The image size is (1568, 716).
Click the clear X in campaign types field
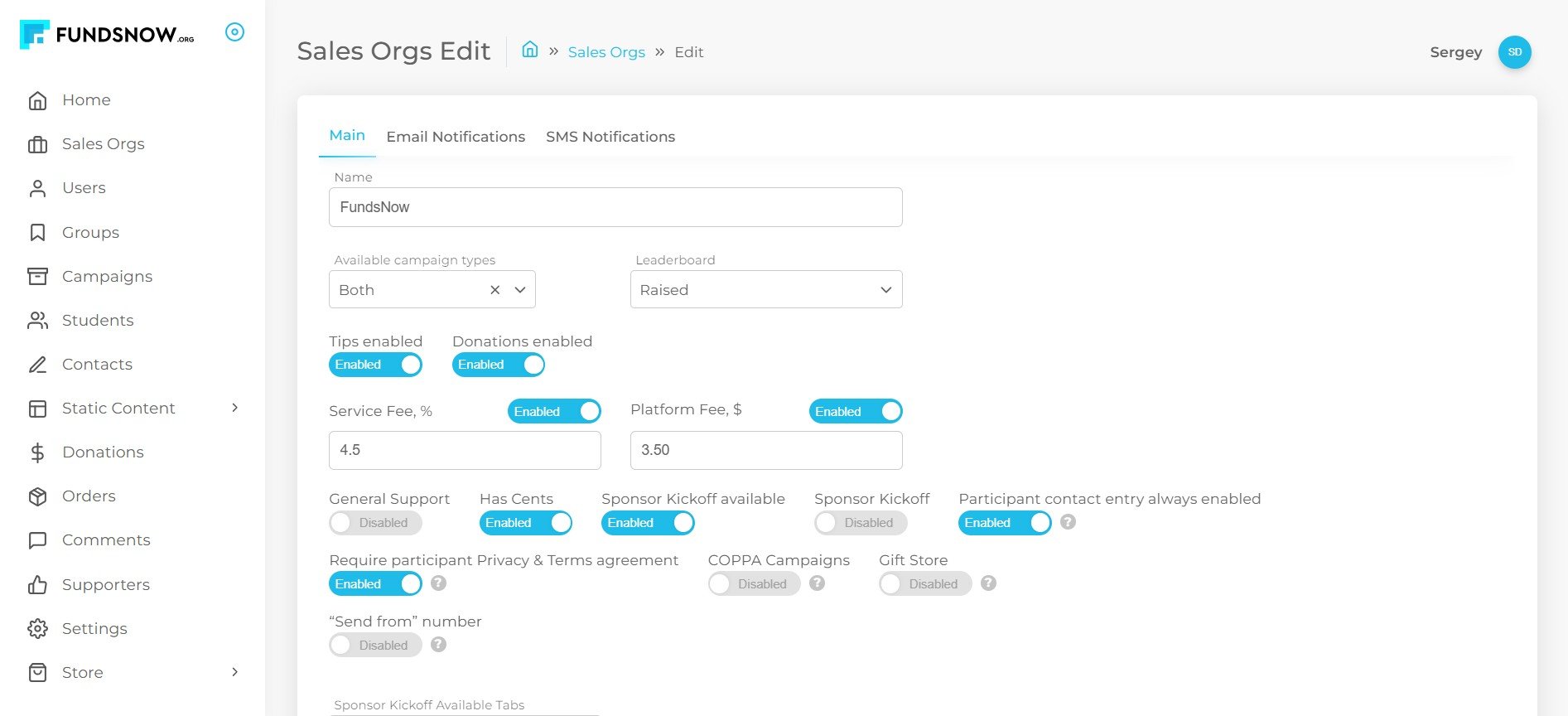point(495,290)
